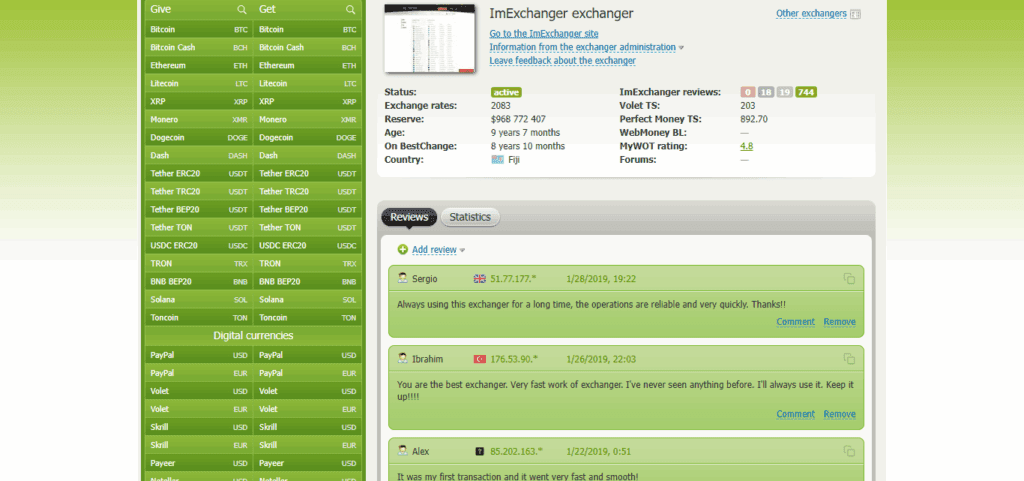Select Payeer USD in the Give column

[x=199, y=463]
